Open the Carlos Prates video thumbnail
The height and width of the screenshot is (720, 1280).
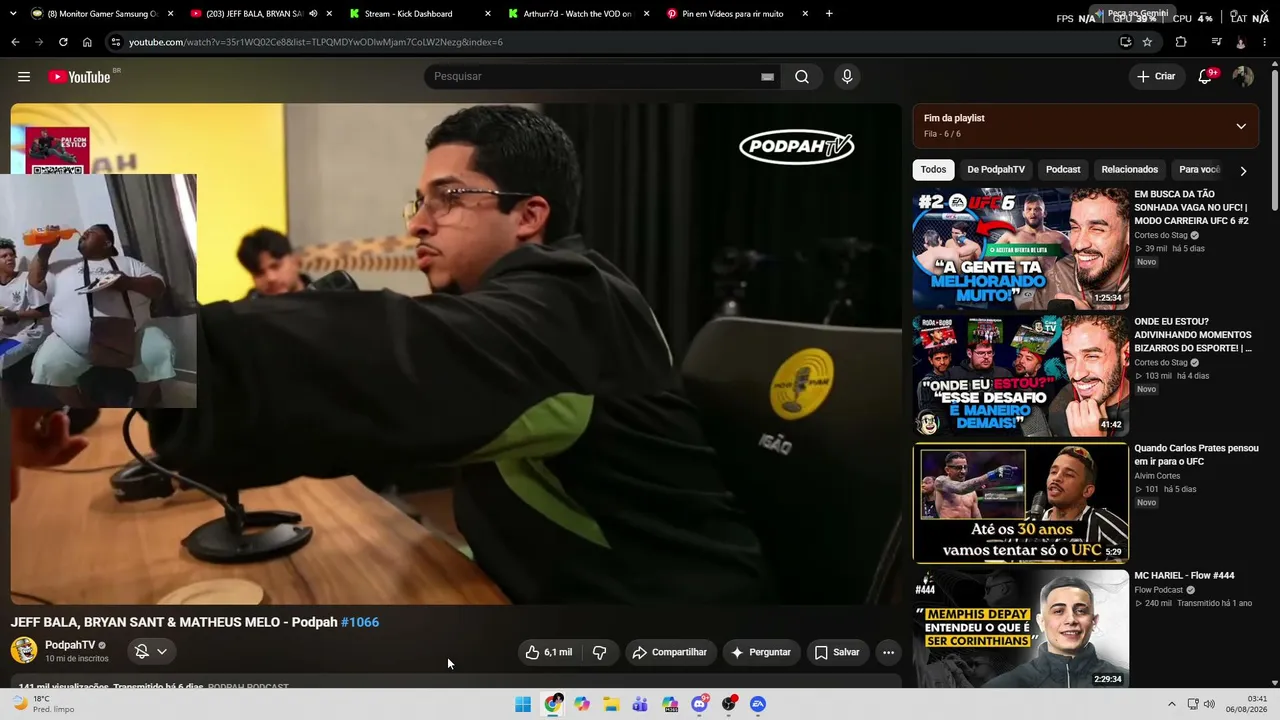coord(1021,503)
